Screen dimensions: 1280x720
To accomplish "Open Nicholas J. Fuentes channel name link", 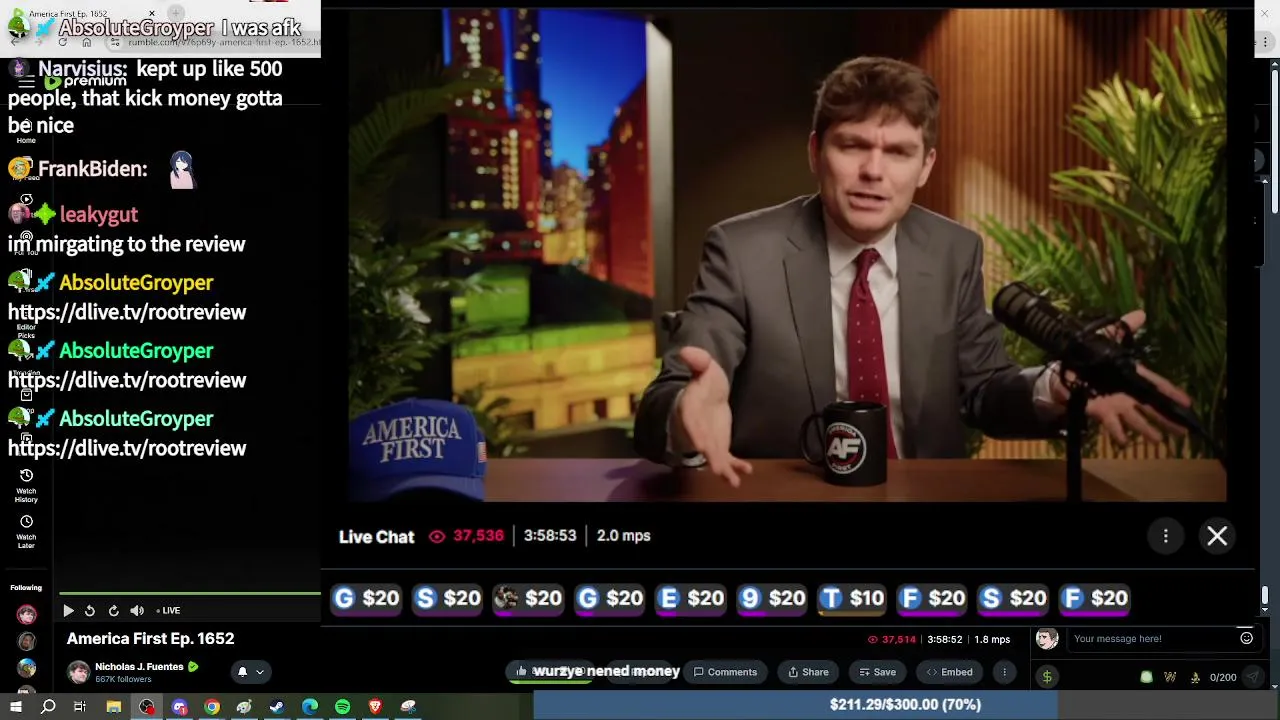I will [x=139, y=667].
